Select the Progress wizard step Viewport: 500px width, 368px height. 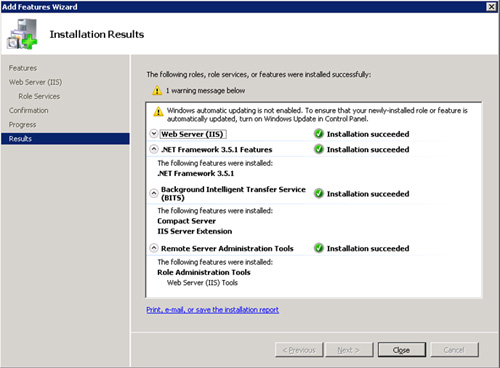(x=22, y=125)
